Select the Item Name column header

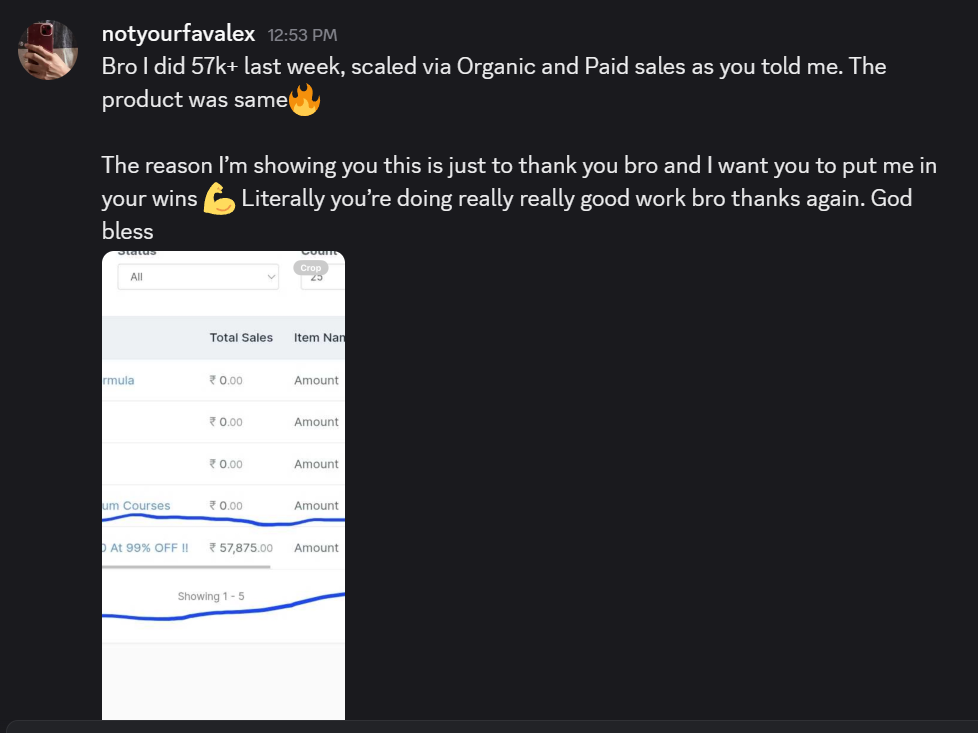pos(319,338)
